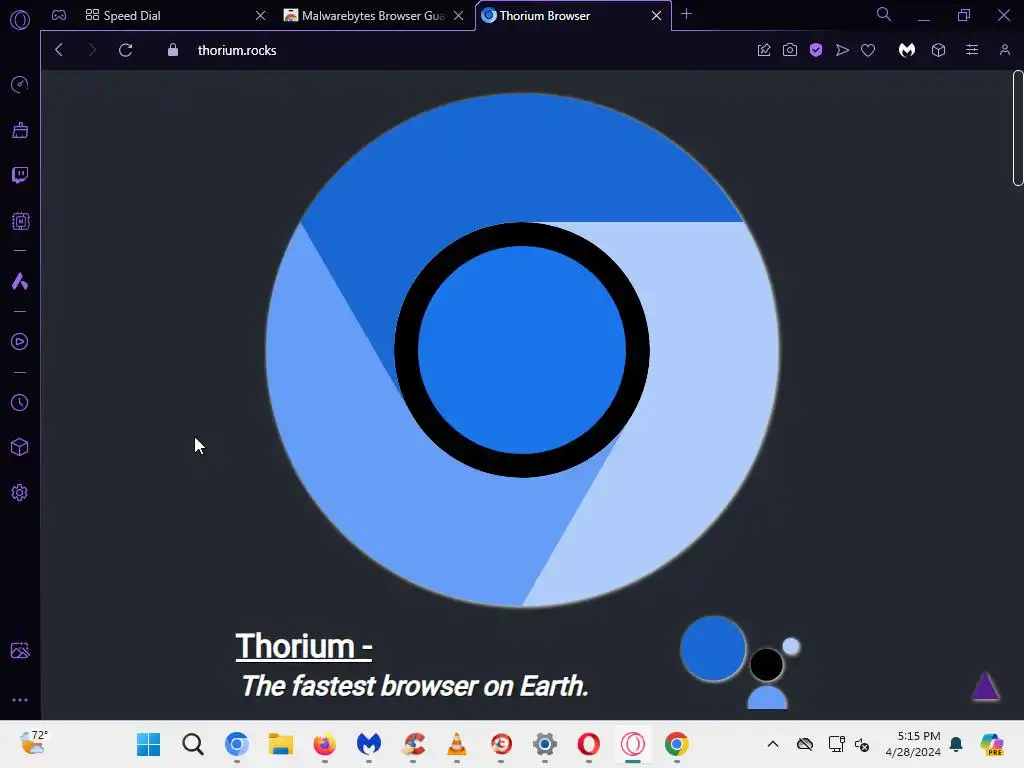Image resolution: width=1024 pixels, height=768 pixels.
Task: Open red Opera browser in taskbar
Action: [588, 744]
